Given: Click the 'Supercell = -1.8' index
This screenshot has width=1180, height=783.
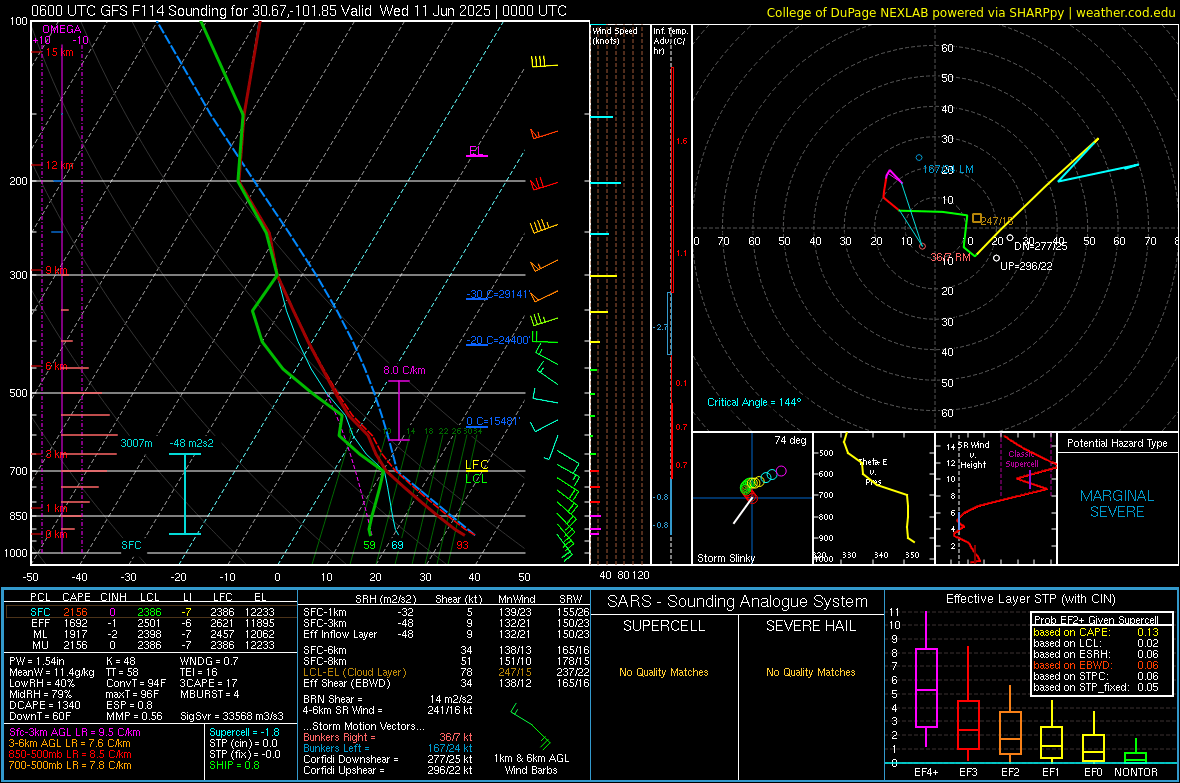Looking at the screenshot, I should pyautogui.click(x=245, y=732).
